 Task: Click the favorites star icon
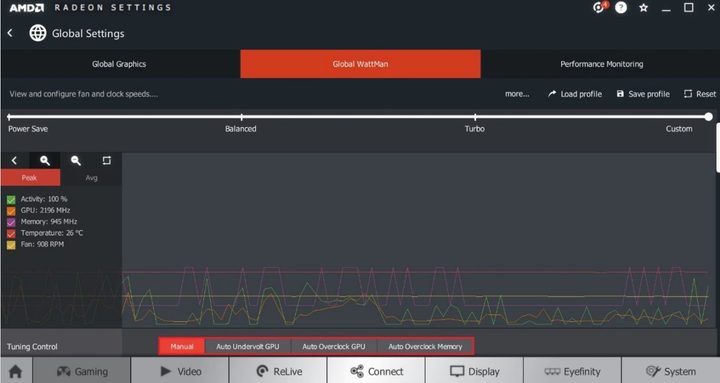tap(644, 8)
